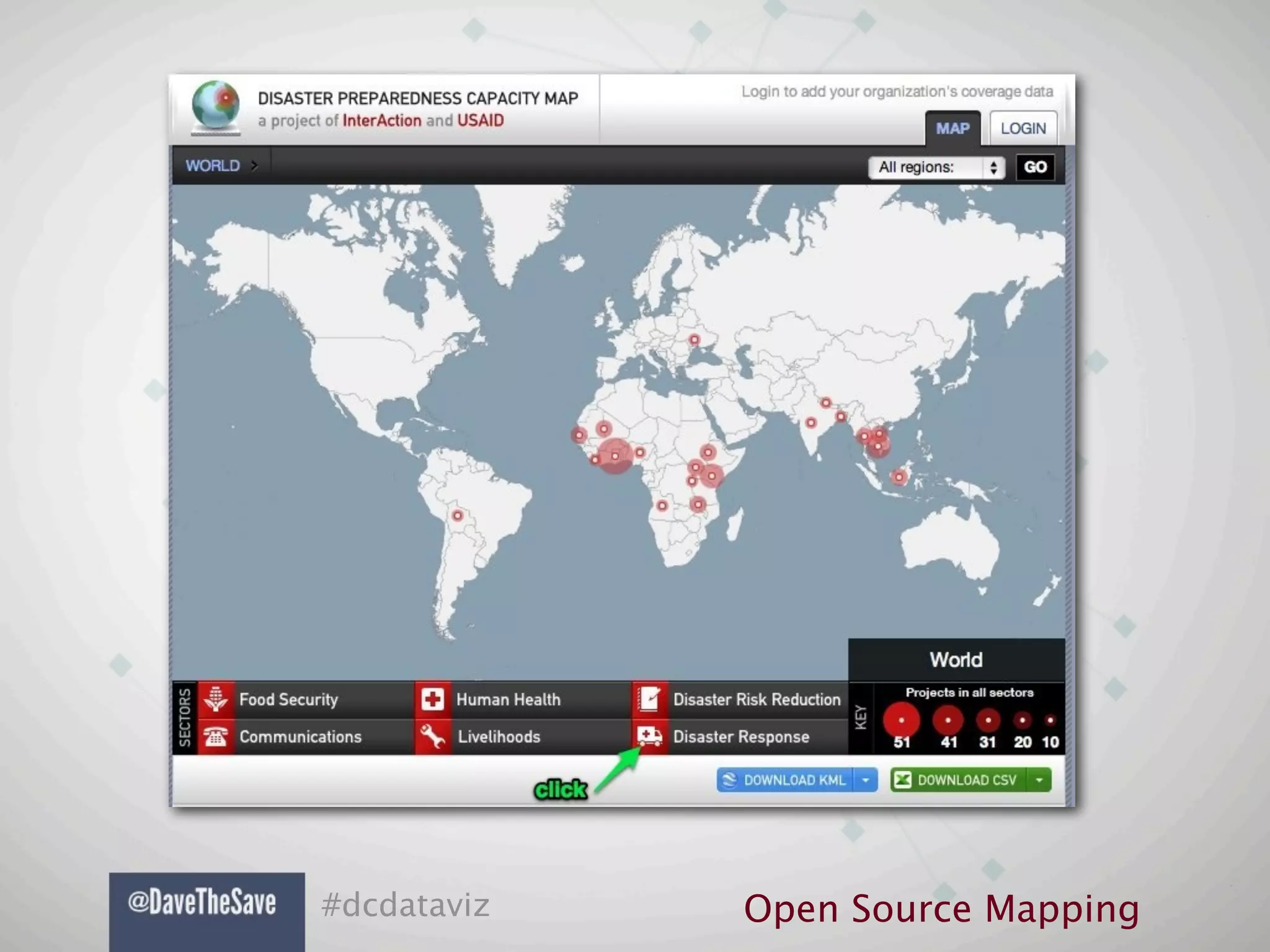Open the InterAction link
The height and width of the screenshot is (952, 1270).
(x=382, y=120)
